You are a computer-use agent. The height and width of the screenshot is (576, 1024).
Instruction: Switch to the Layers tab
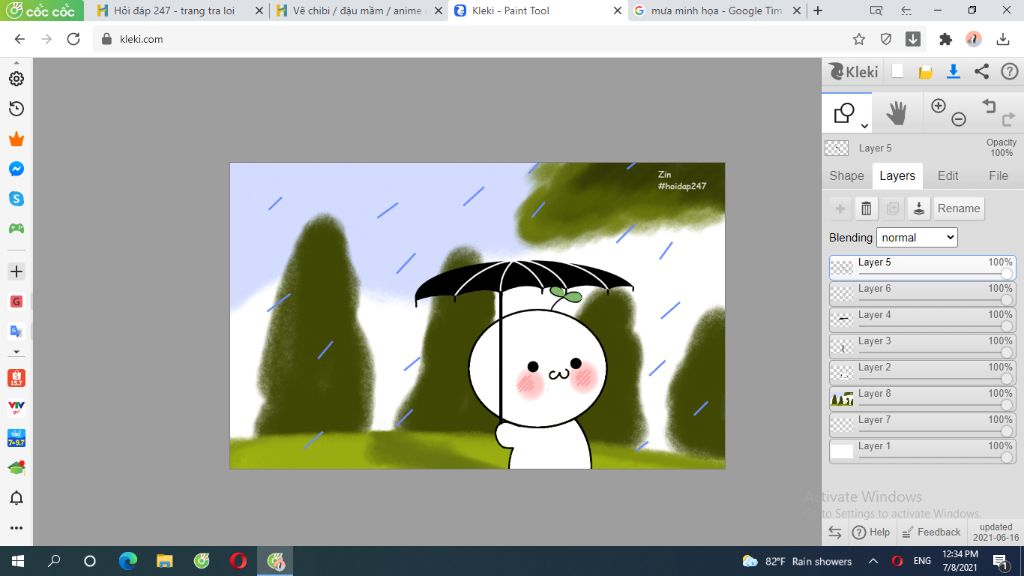[897, 176]
